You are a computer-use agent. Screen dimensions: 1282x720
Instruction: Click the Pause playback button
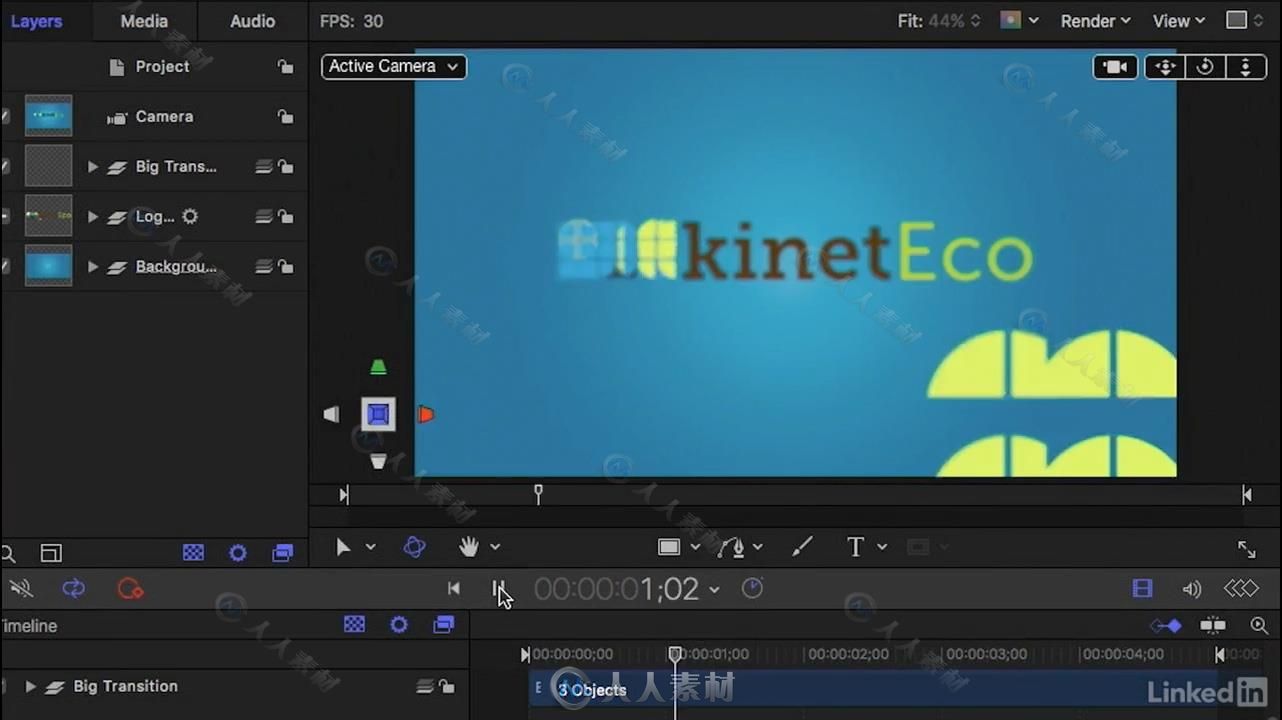499,589
